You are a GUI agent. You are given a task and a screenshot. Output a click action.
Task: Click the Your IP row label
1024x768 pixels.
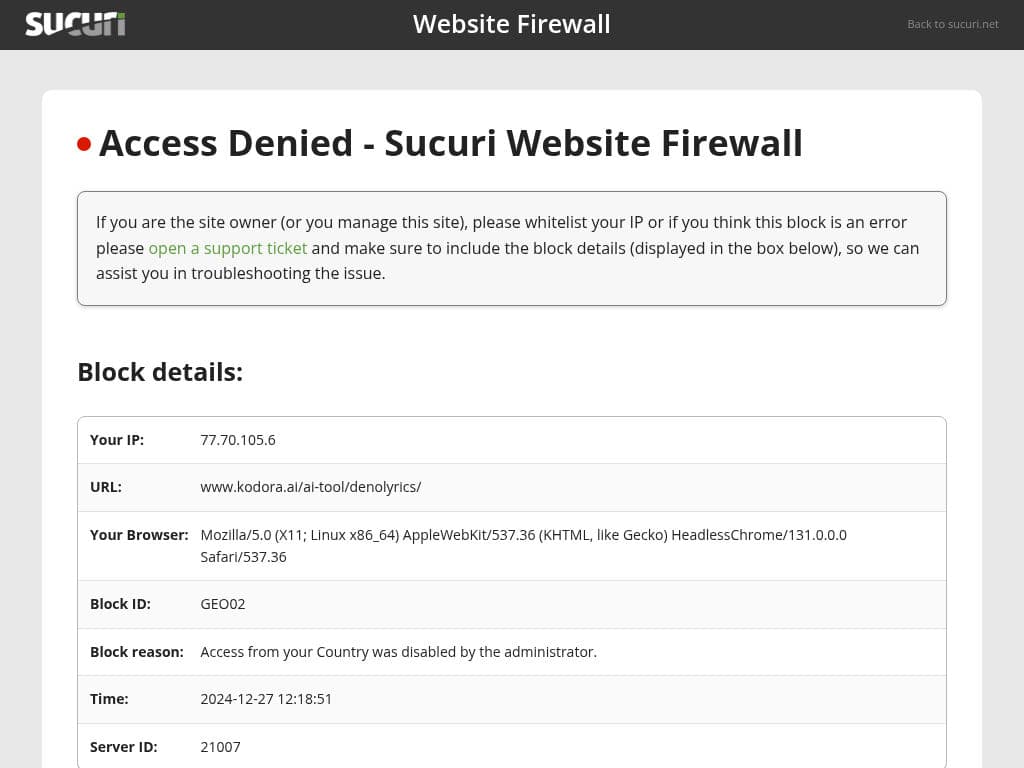pyautogui.click(x=117, y=440)
